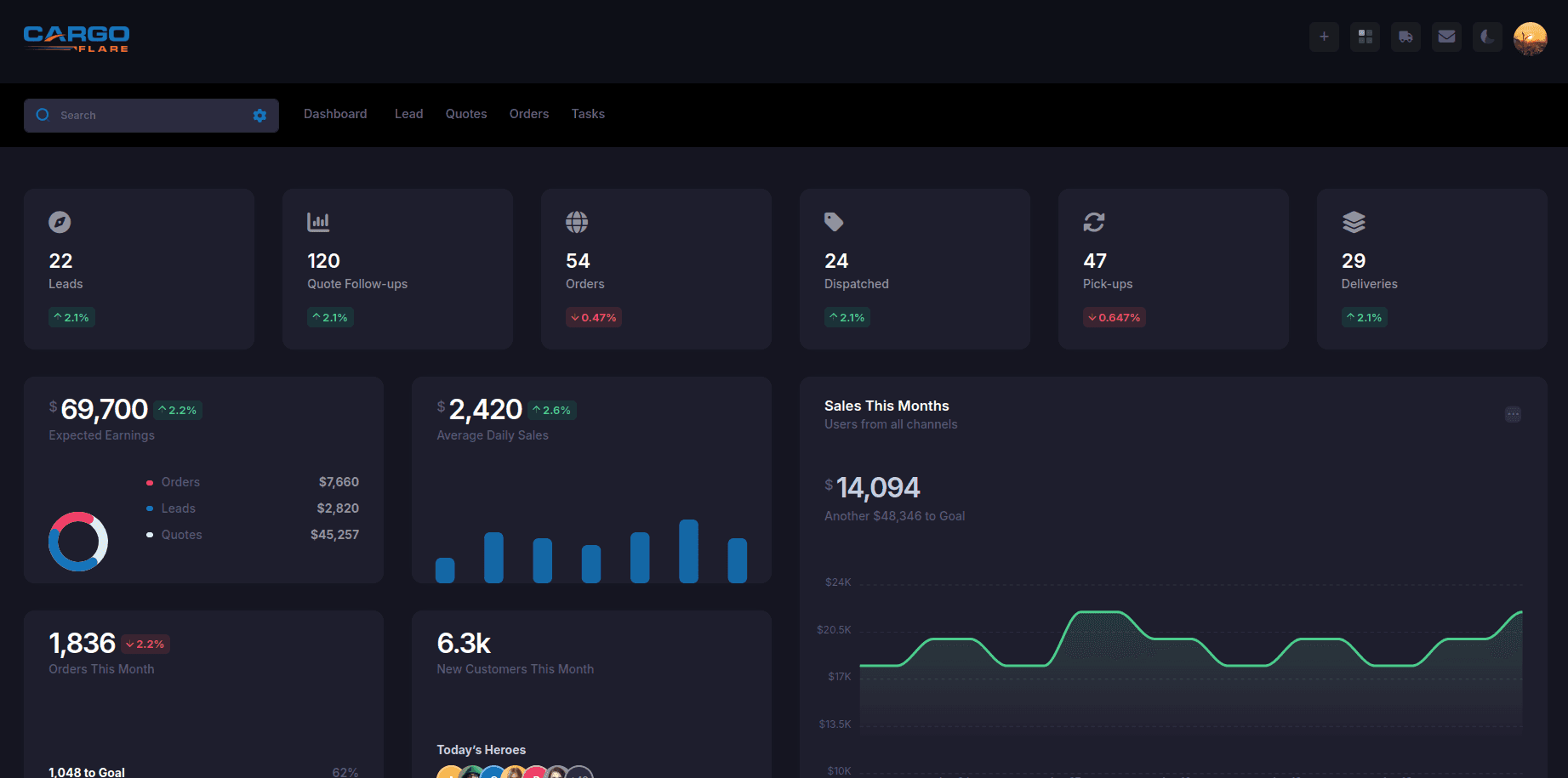The image size is (1568, 778).
Task: Click the 2.1% badge on Leads card
Action: [71, 317]
